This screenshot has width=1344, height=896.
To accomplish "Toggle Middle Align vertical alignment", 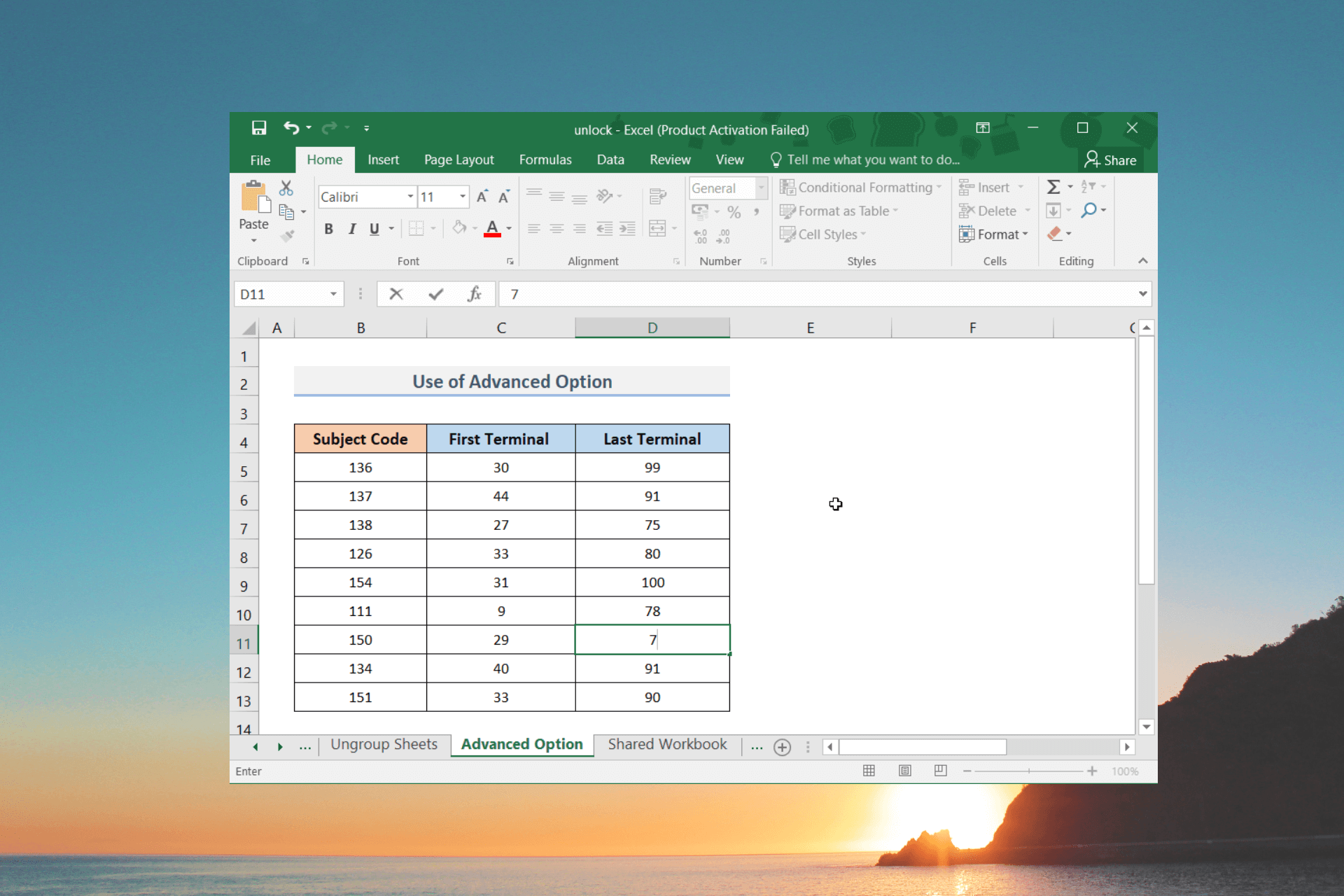I will pyautogui.click(x=556, y=196).
